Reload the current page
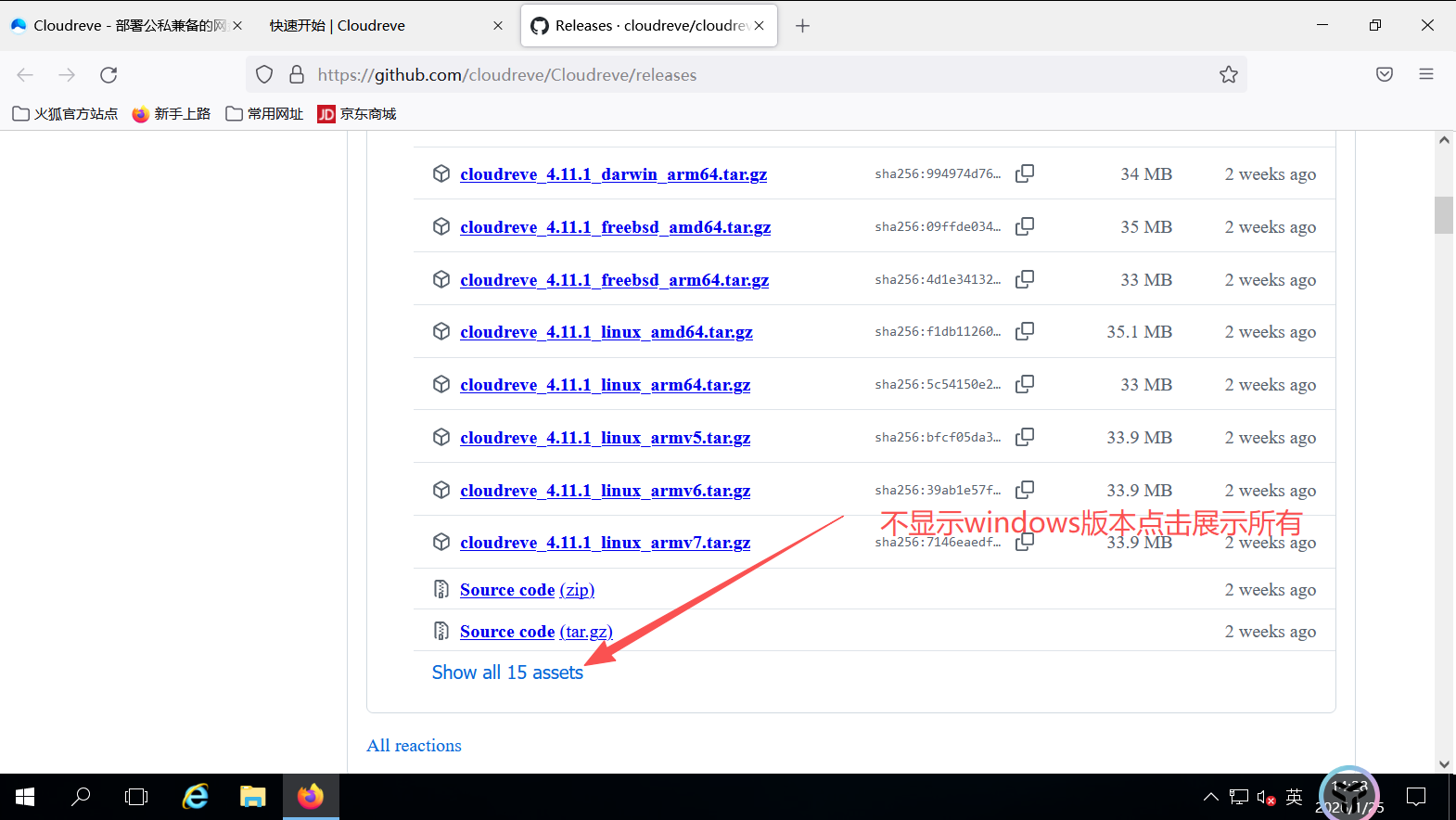 [x=109, y=75]
